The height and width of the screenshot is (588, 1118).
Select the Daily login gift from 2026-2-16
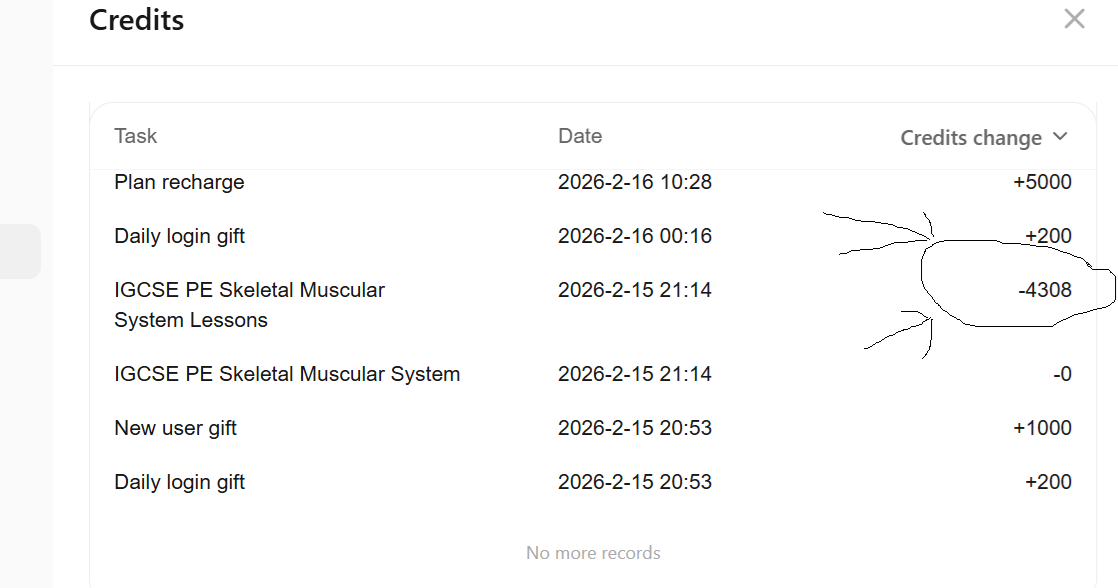[x=179, y=236]
